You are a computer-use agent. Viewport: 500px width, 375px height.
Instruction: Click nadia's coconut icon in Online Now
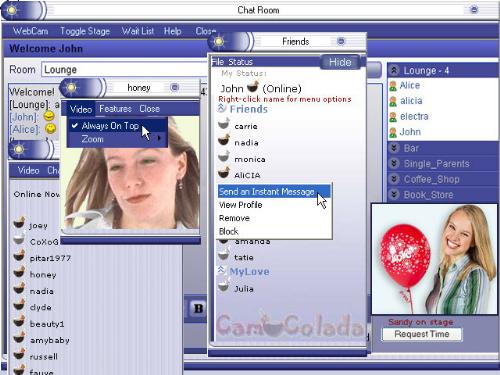tap(19, 288)
